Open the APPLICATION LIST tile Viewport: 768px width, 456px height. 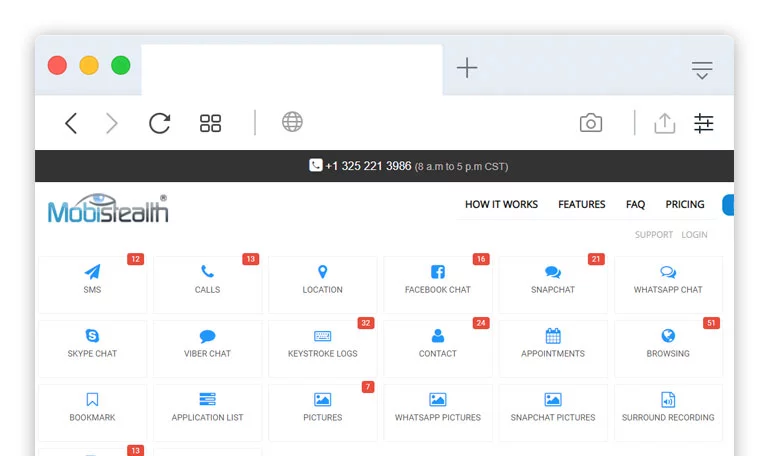(x=207, y=412)
